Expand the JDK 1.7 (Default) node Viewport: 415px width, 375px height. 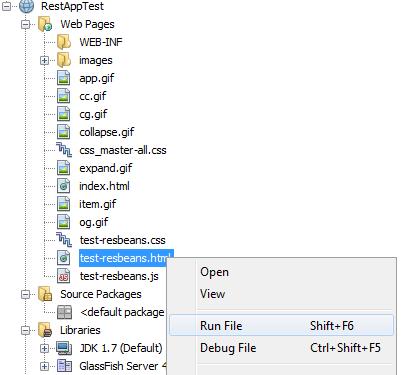coord(44,348)
